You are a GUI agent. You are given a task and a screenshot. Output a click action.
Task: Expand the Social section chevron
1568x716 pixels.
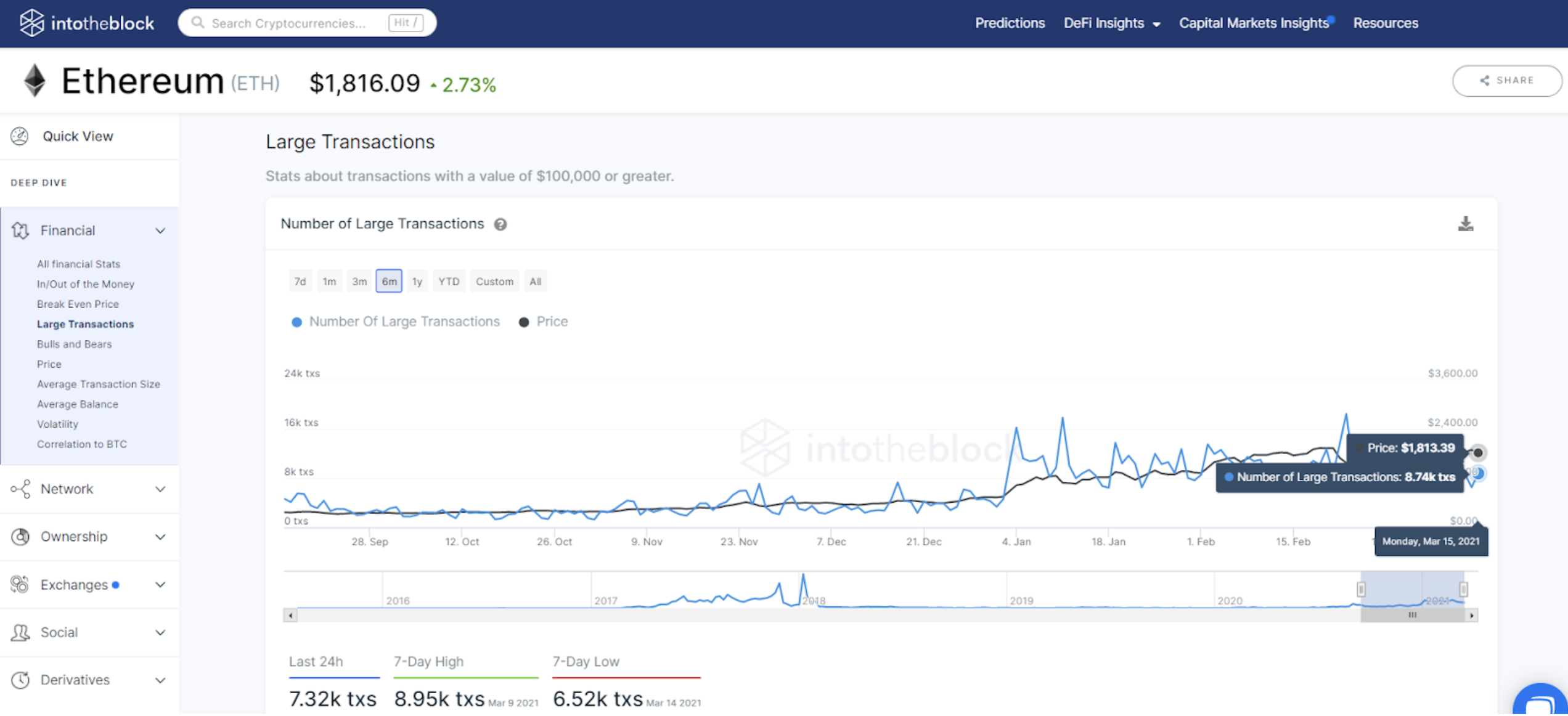click(x=160, y=633)
